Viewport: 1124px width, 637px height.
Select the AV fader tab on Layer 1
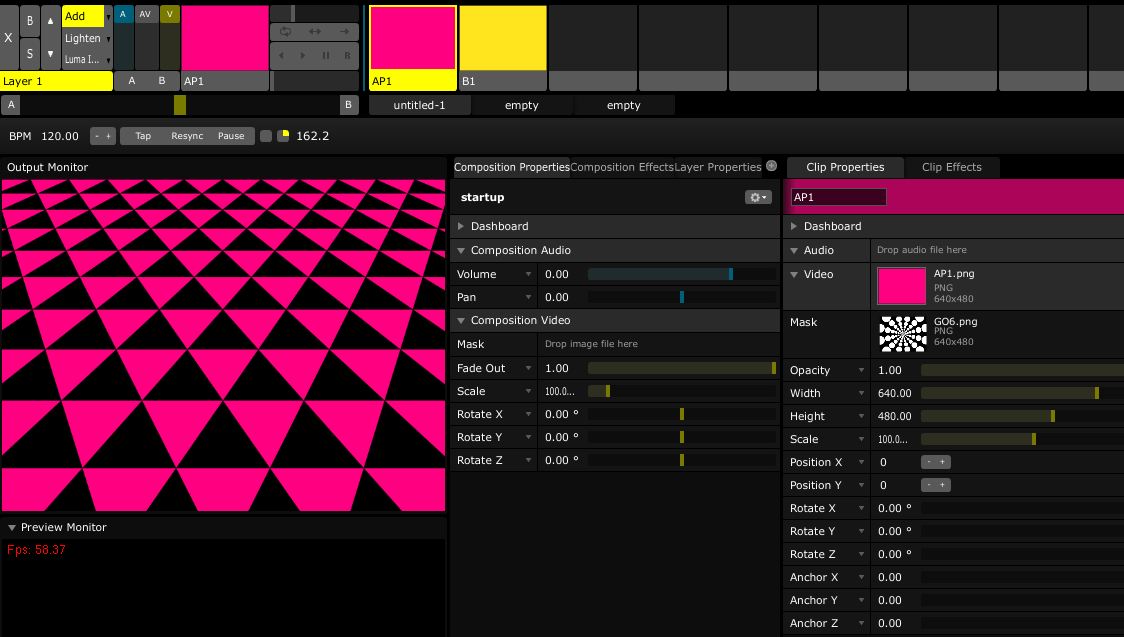click(x=146, y=14)
